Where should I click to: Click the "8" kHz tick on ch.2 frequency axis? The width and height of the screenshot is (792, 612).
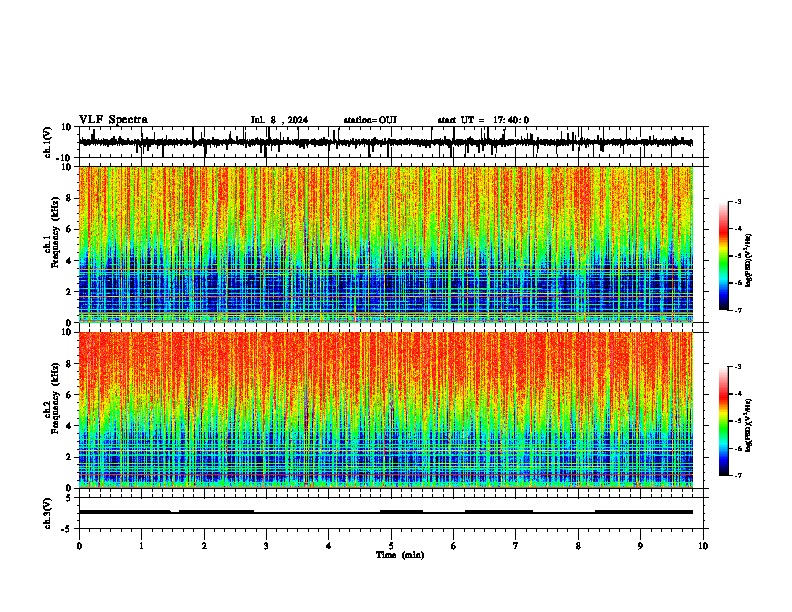click(x=68, y=364)
